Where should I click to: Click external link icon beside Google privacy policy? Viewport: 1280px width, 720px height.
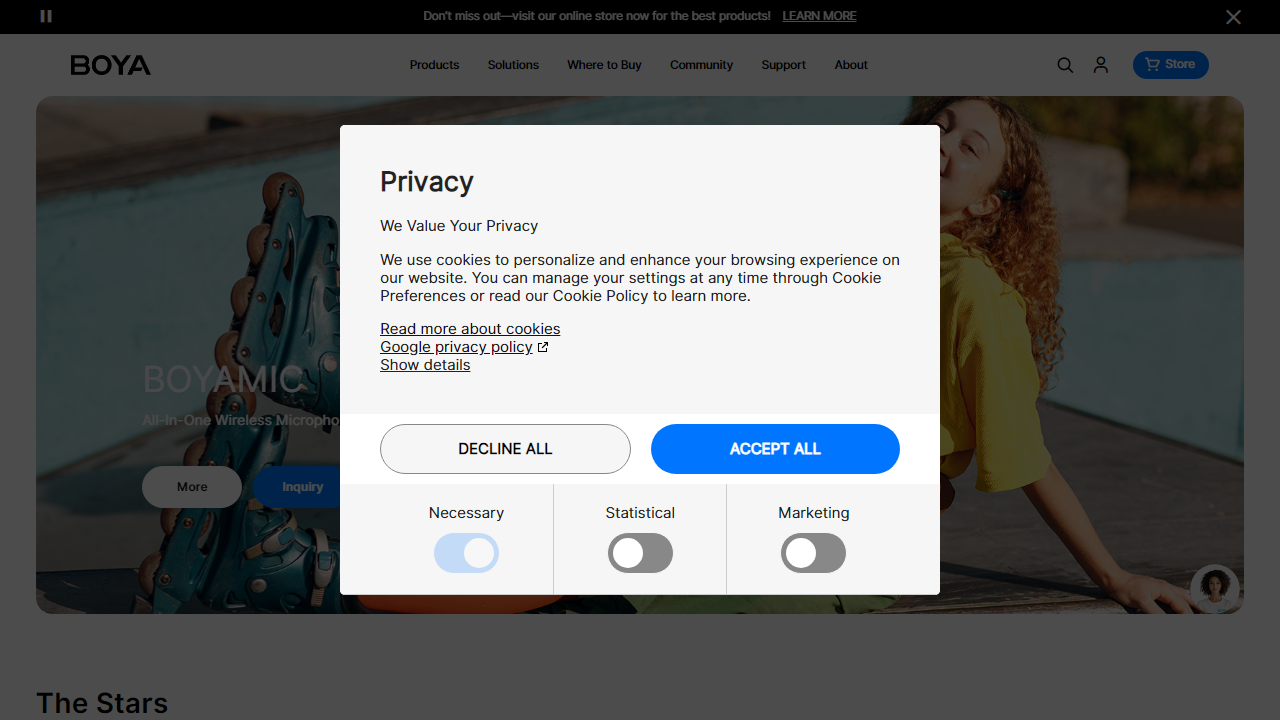tap(543, 347)
